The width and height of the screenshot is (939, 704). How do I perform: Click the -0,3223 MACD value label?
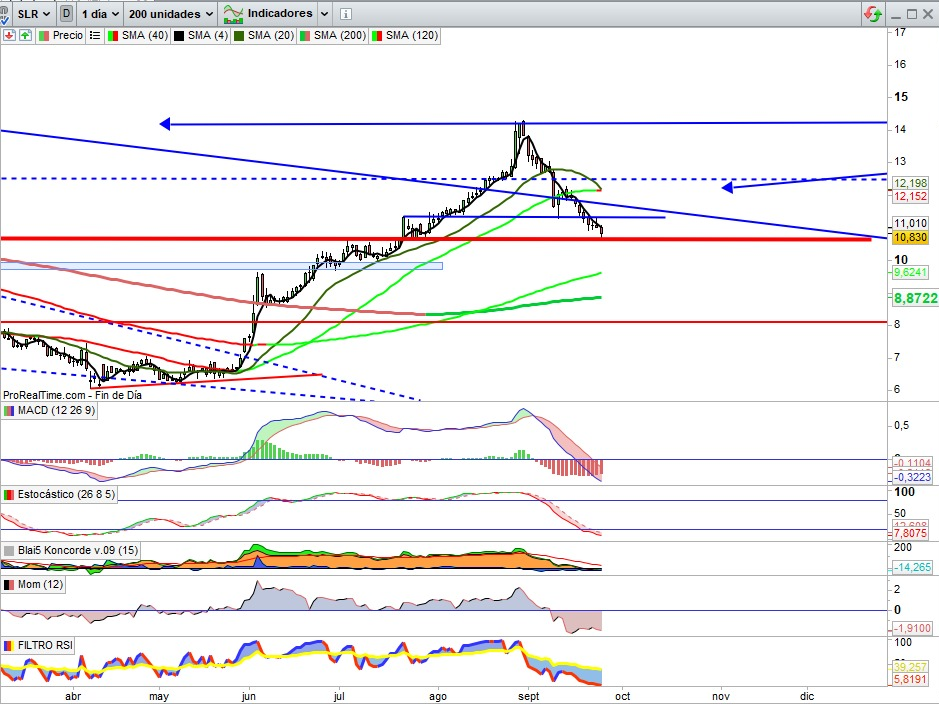pyautogui.click(x=912, y=477)
